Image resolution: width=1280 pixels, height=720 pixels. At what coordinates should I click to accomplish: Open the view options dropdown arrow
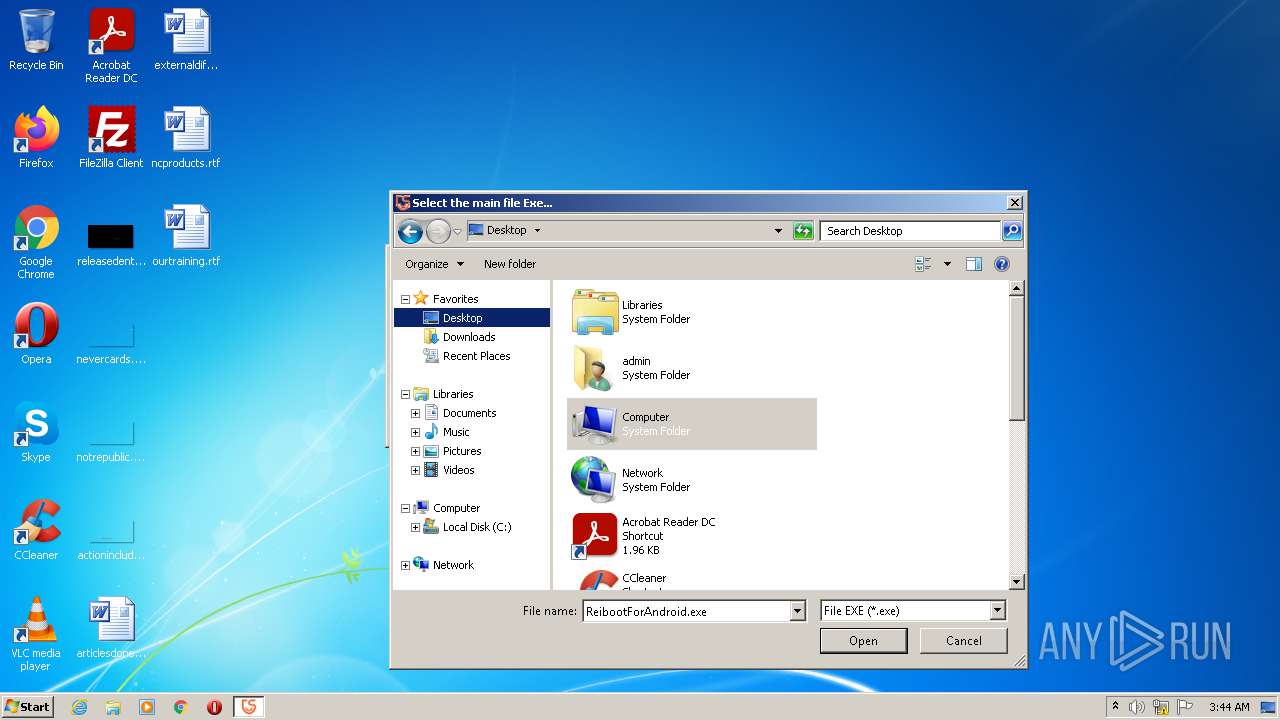pos(947,264)
